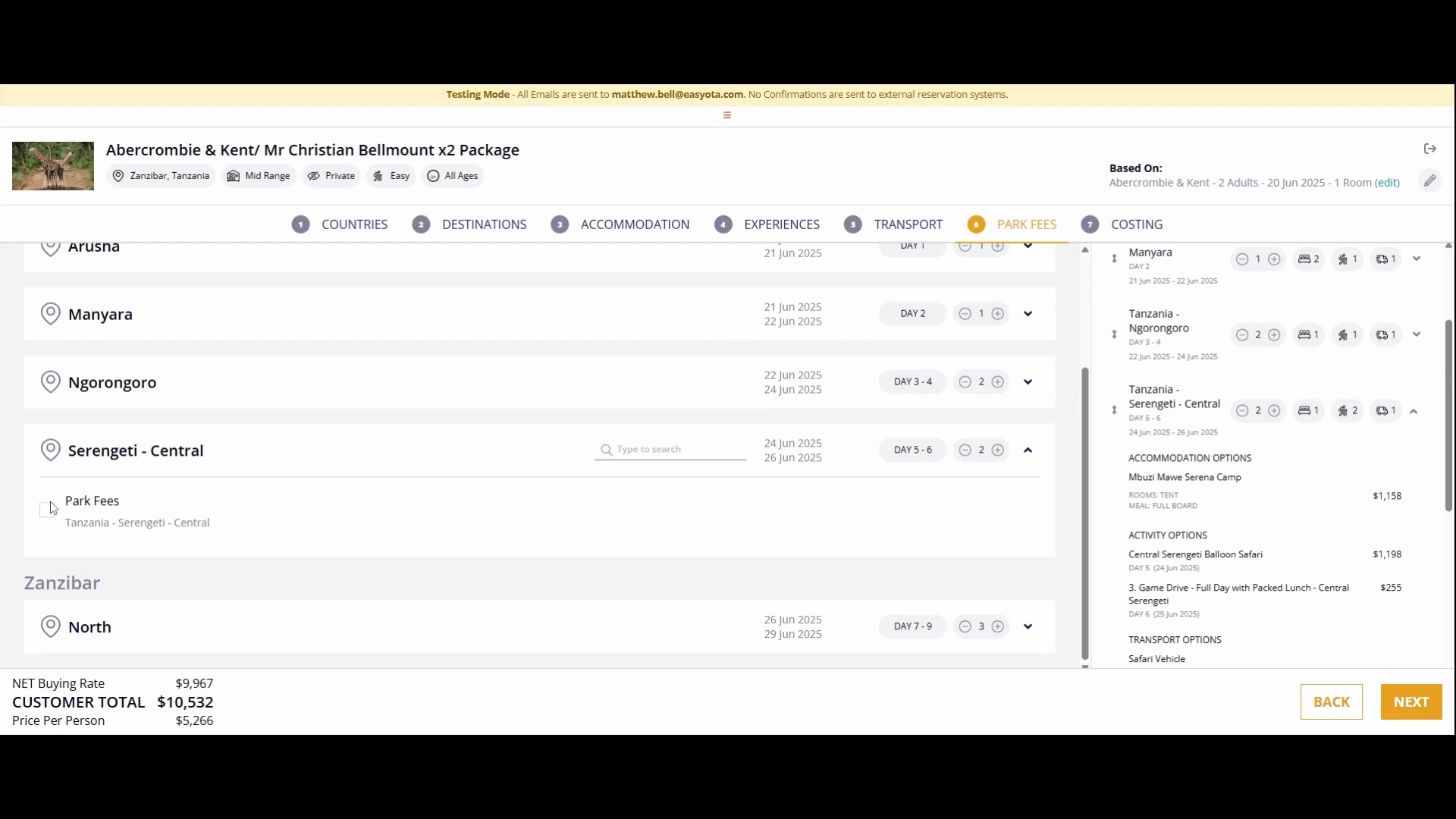
Task: Click sidebar Manyara reorder handle
Action: (x=1114, y=259)
